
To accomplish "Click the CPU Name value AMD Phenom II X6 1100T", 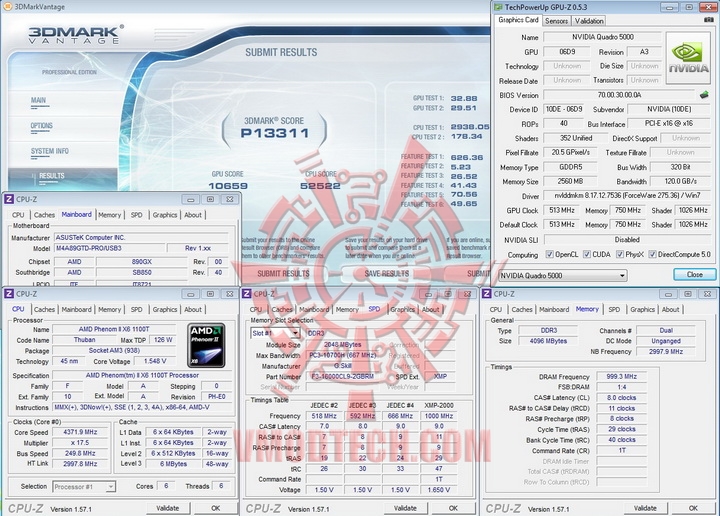I will point(113,329).
